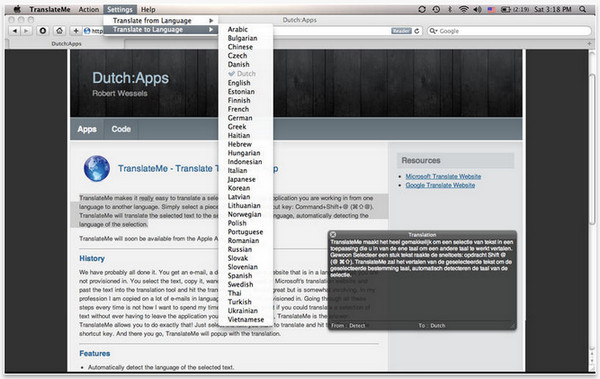Select Russian as target language
Viewport: 600px width, 379px height.
click(x=245, y=249)
